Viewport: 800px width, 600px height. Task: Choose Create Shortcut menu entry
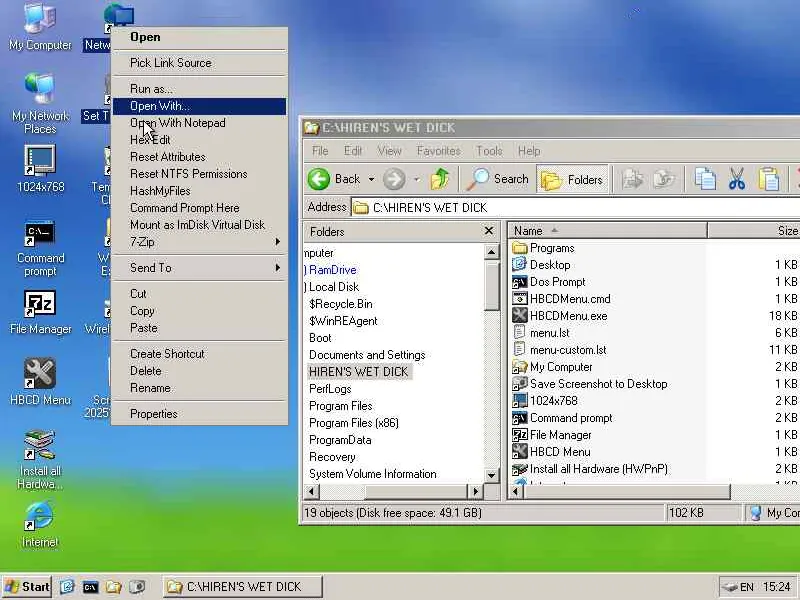(x=199, y=354)
